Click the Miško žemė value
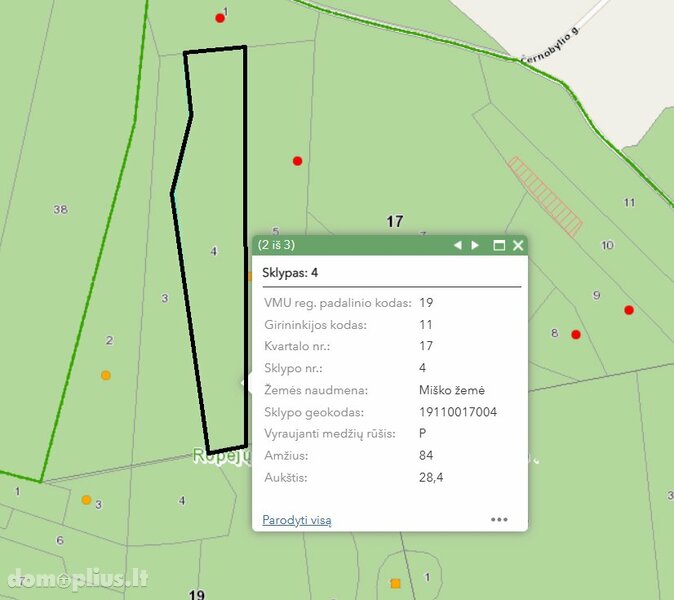Viewport: 674px width, 600px height. 452,390
